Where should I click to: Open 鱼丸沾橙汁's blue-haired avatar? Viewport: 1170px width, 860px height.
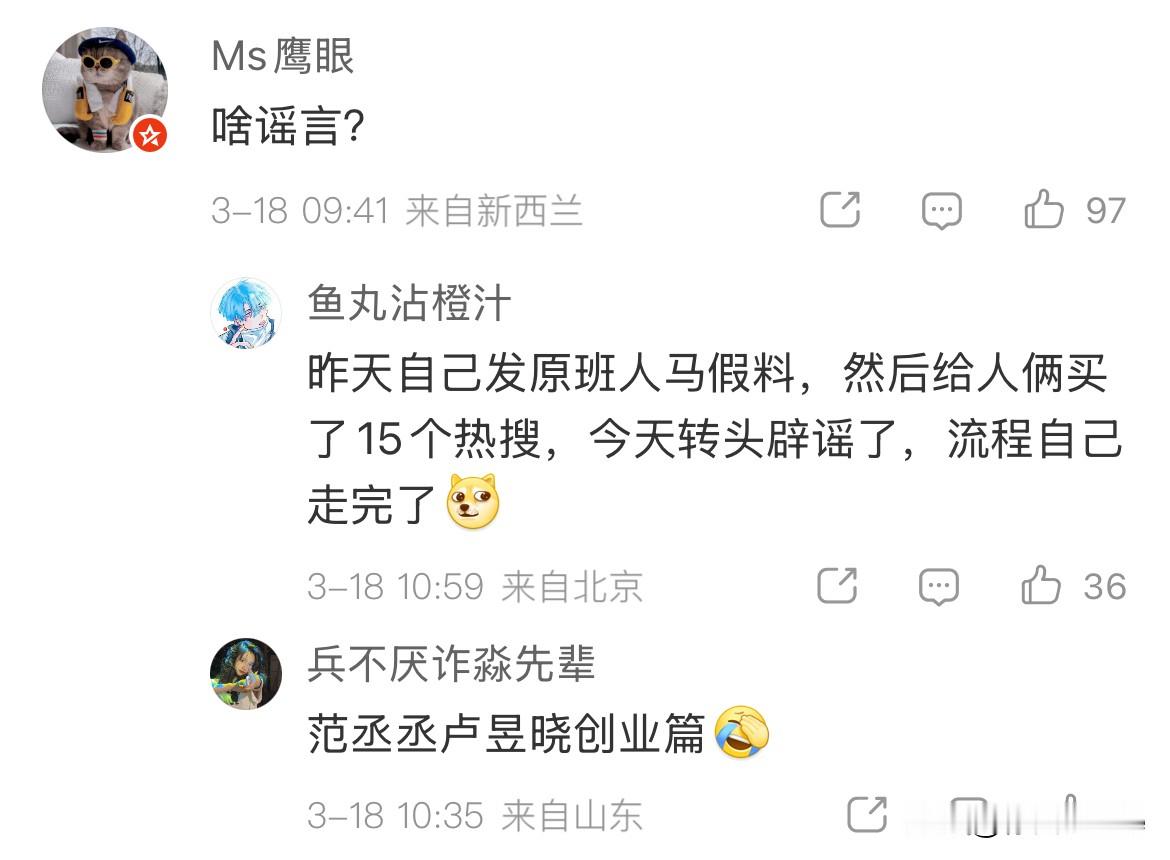click(246, 313)
